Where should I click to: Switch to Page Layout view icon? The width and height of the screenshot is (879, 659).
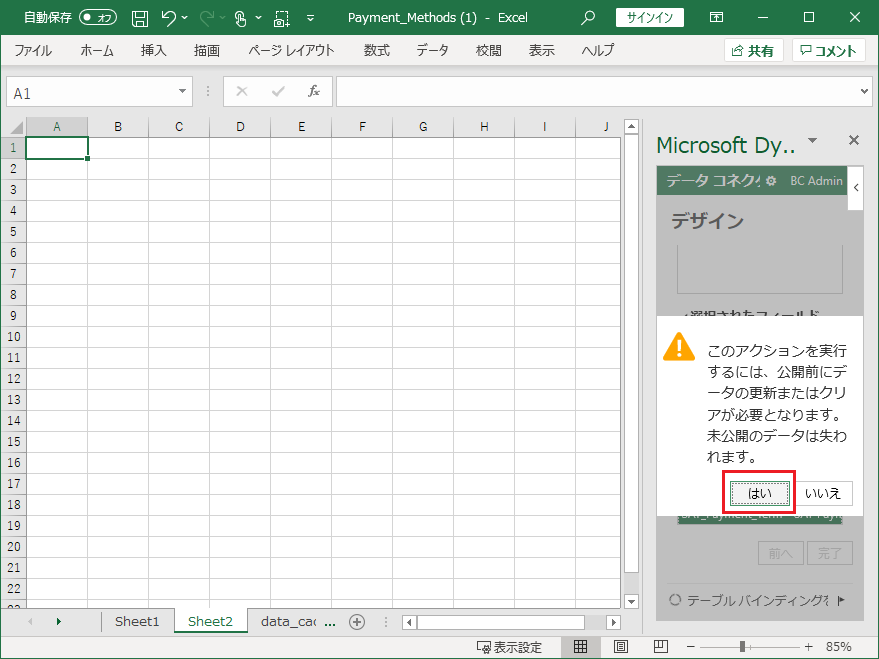point(621,647)
